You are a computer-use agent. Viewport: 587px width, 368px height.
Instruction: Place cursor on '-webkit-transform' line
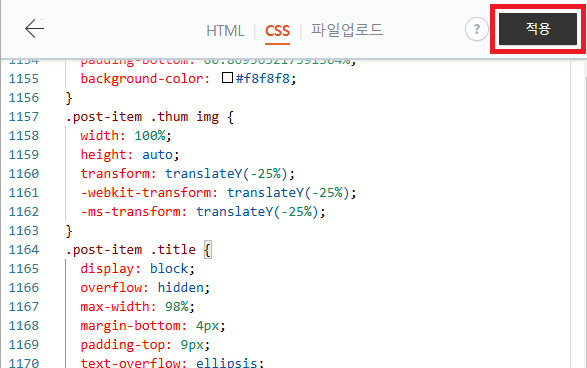(218, 193)
